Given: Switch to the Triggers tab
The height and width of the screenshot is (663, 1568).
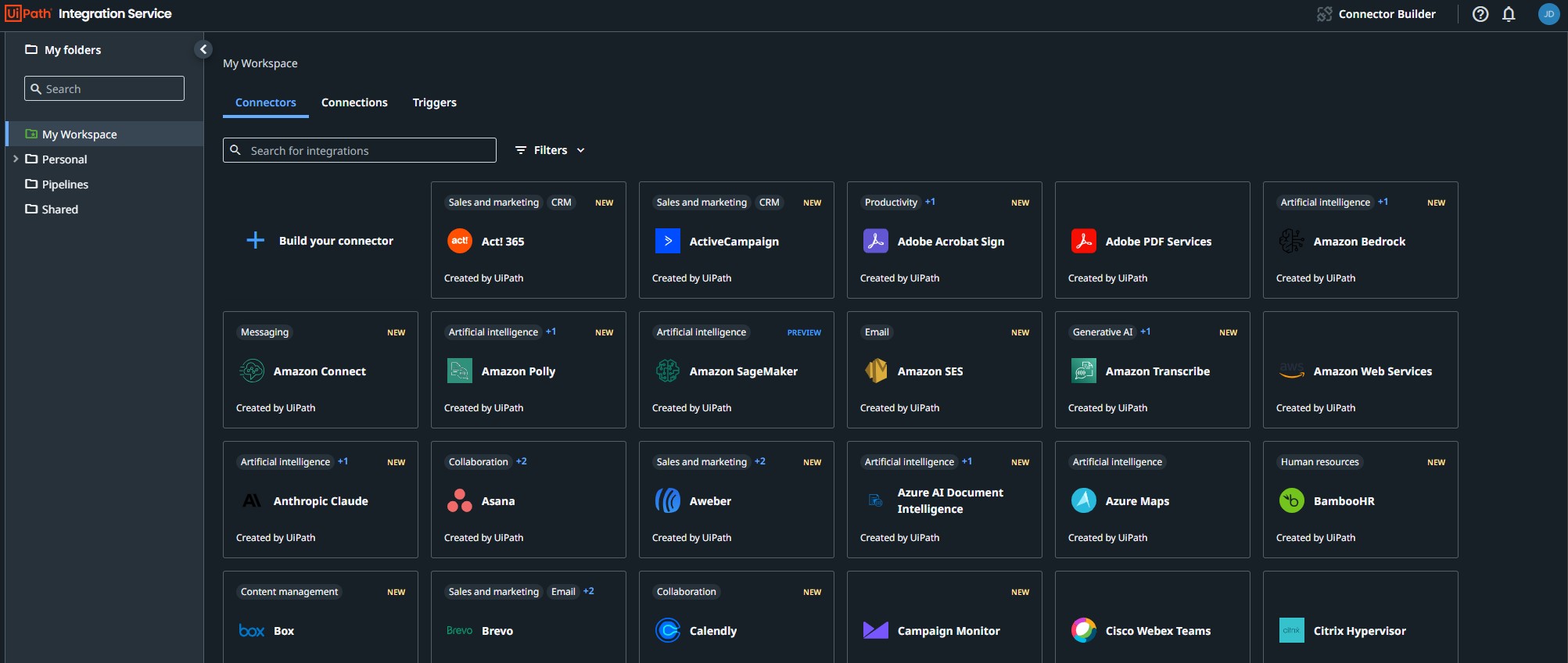Looking at the screenshot, I should 435,102.
